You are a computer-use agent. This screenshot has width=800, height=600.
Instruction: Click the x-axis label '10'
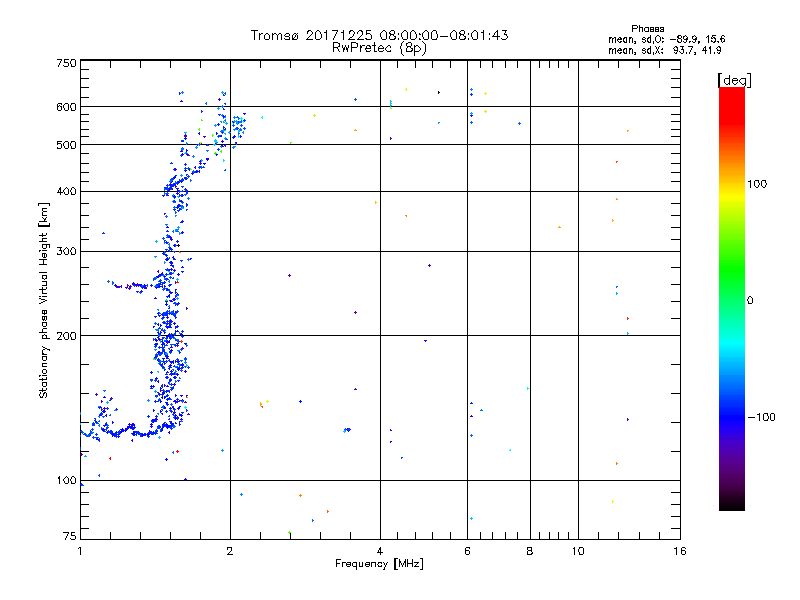tap(578, 551)
